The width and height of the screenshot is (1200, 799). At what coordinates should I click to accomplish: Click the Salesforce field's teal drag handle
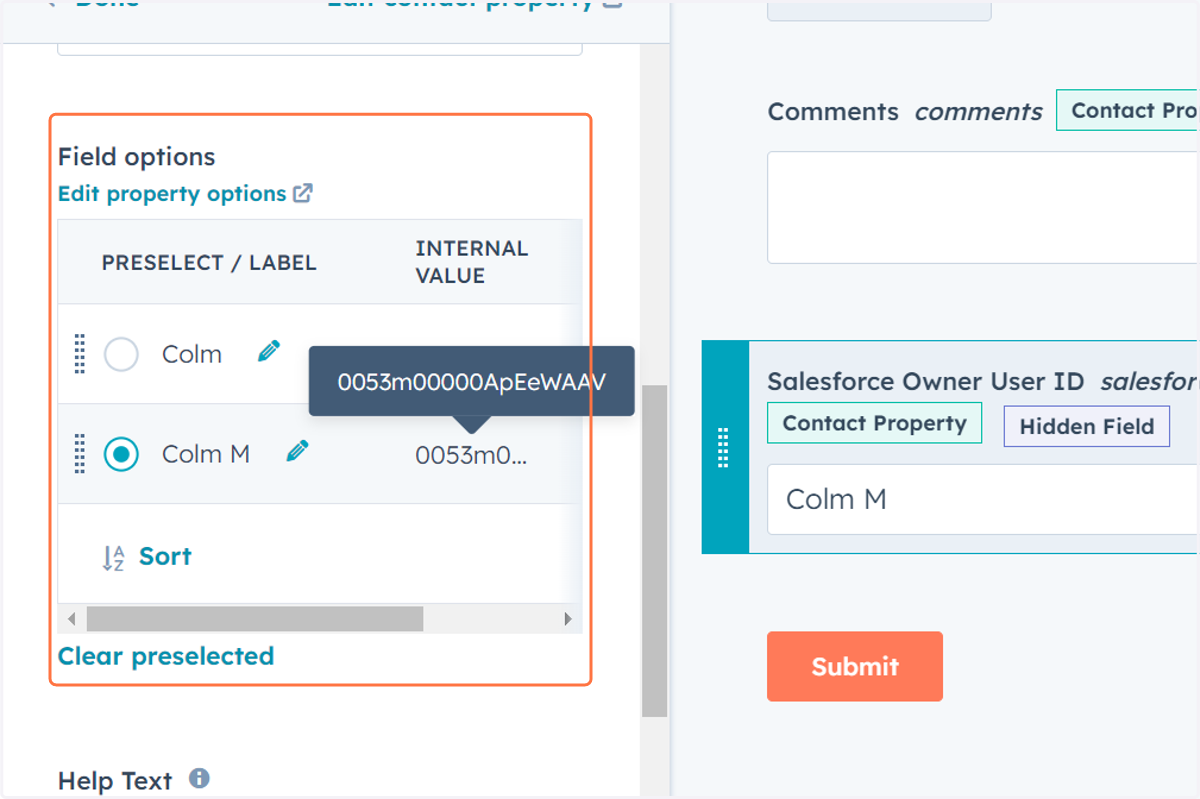725,447
